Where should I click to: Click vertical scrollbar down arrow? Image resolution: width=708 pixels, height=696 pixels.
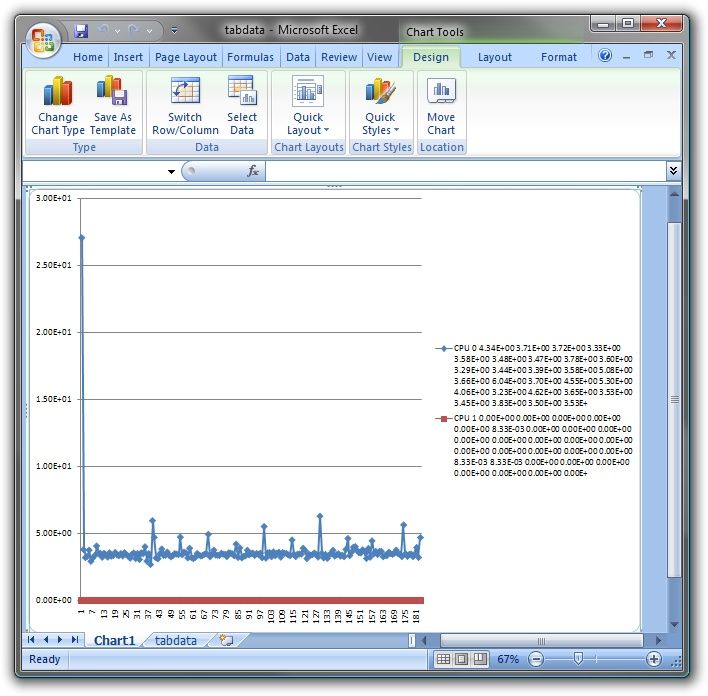[x=674, y=625]
